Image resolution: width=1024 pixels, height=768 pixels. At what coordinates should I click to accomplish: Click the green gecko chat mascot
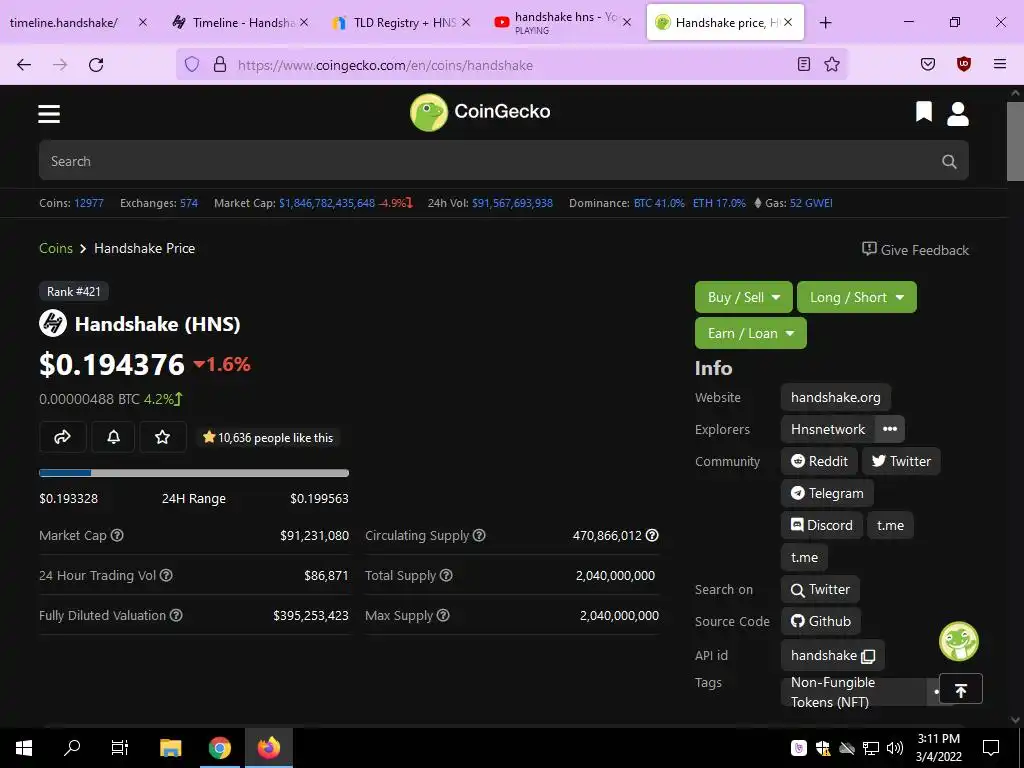pyautogui.click(x=959, y=641)
